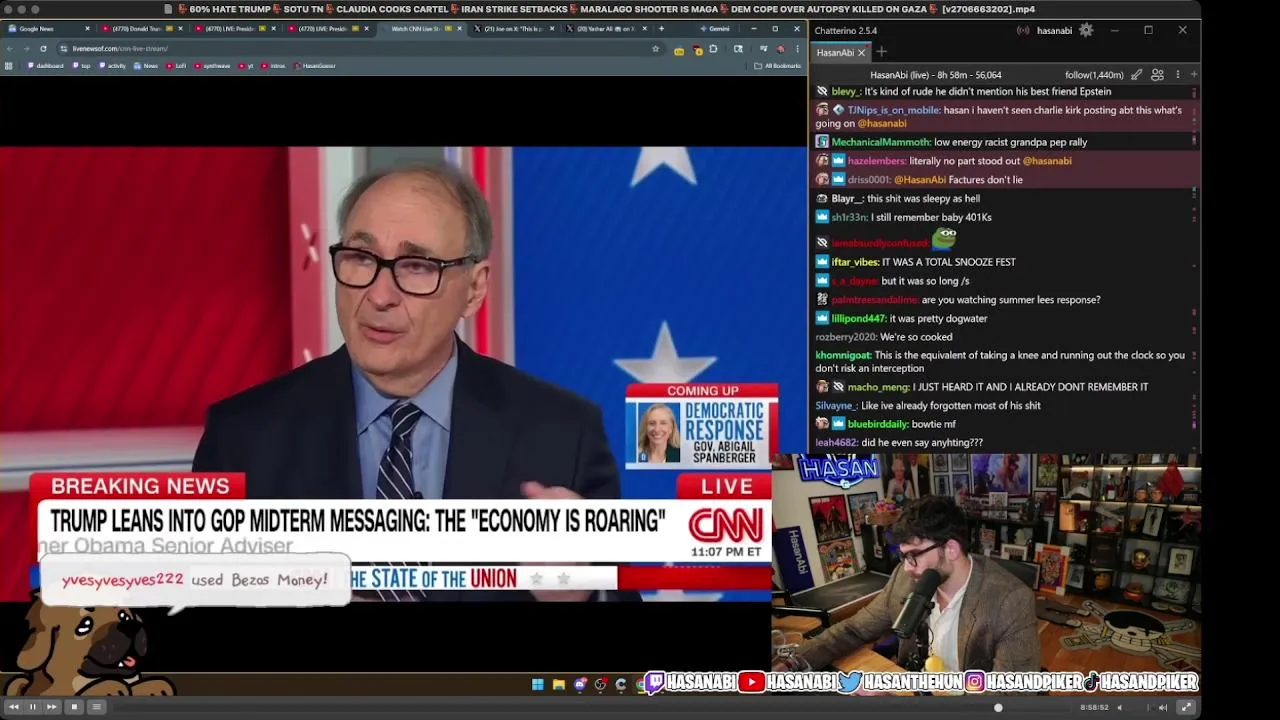Bookmark this page with star icon
Screen dimensions: 1280x720
(655, 48)
